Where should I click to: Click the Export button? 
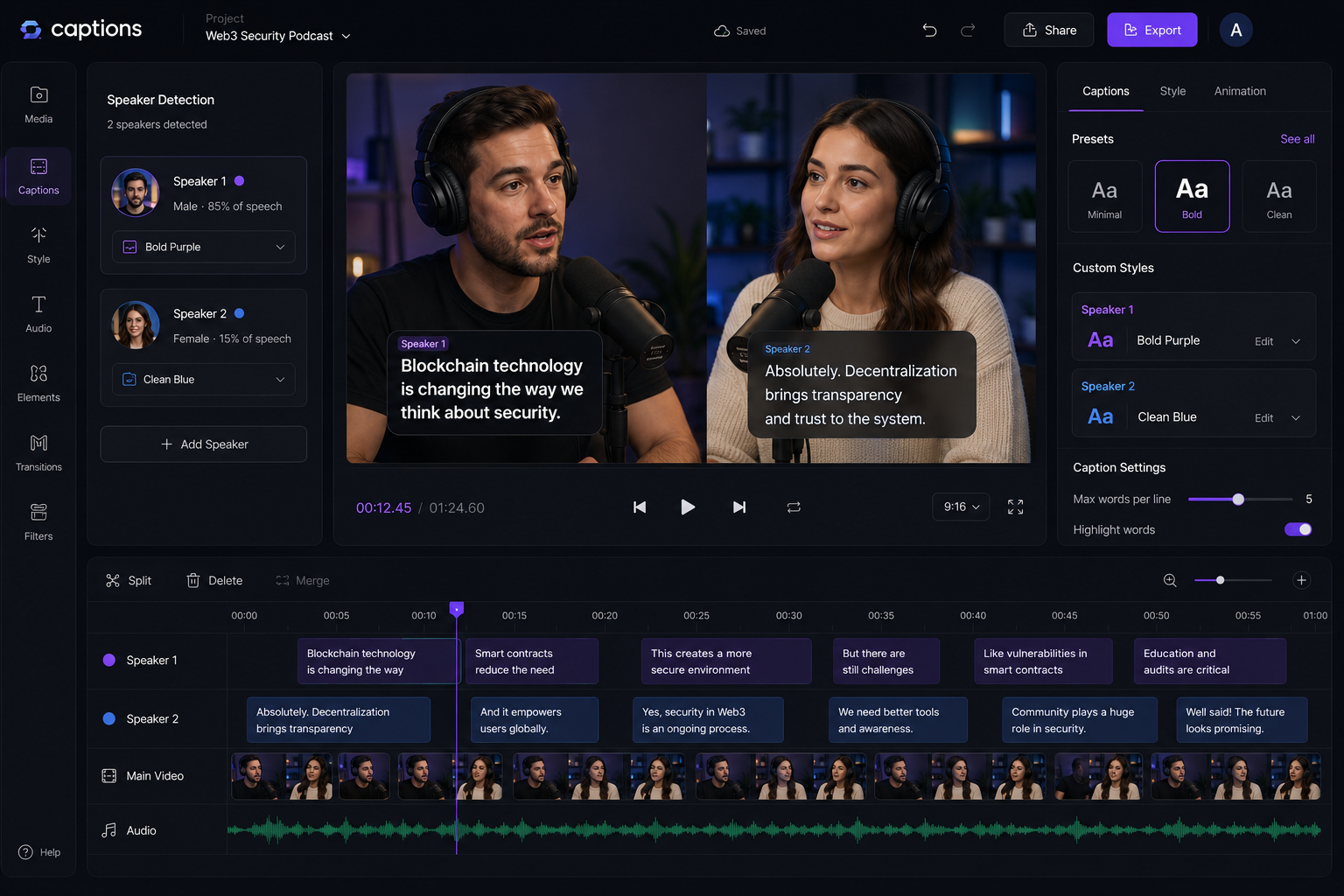tap(1151, 30)
